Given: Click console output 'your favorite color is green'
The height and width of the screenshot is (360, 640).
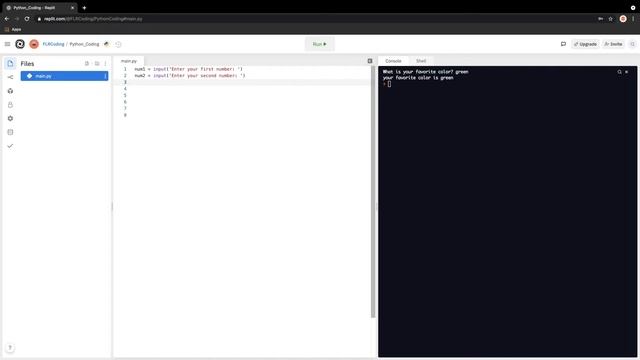Looking at the screenshot, I should [x=418, y=78].
